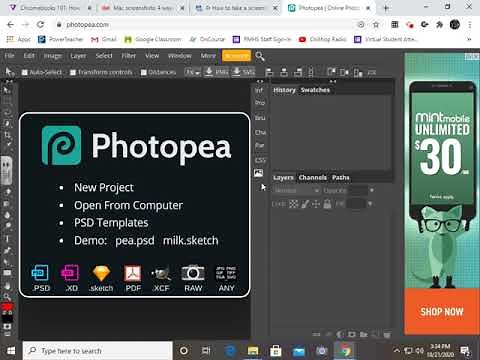Click Open From Computer link
480x360 pixels.
click(128, 205)
